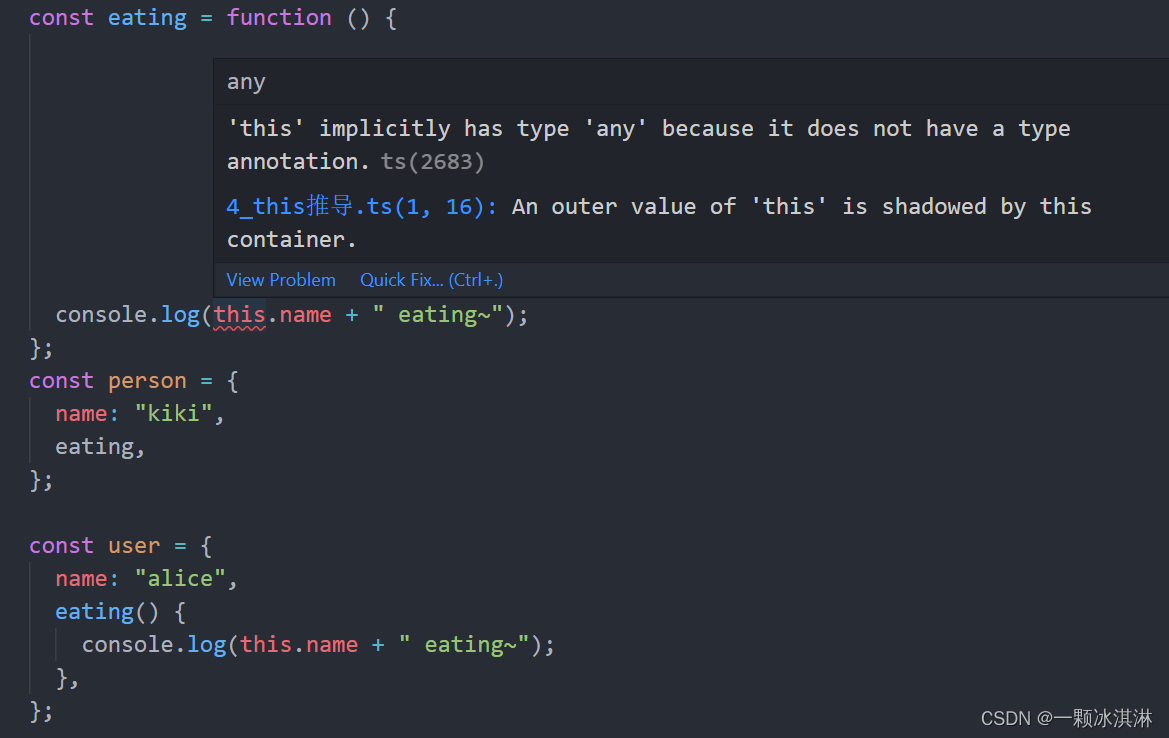Click the " eating~" string in last log
Image resolution: width=1169 pixels, height=738 pixels.
coord(464,644)
